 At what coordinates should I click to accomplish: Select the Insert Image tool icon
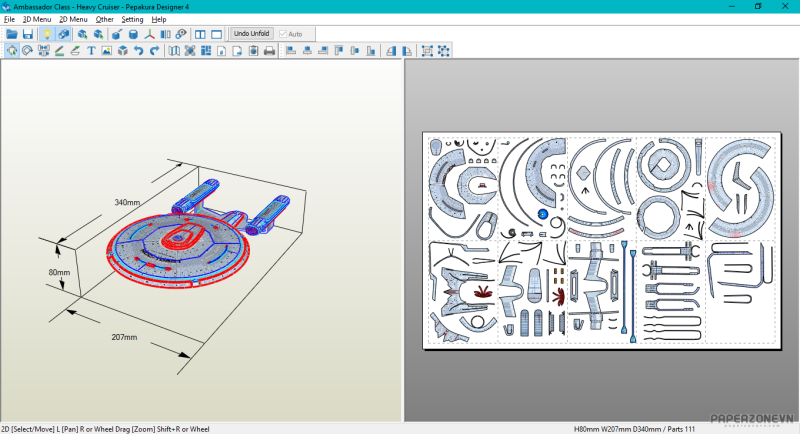[106, 51]
